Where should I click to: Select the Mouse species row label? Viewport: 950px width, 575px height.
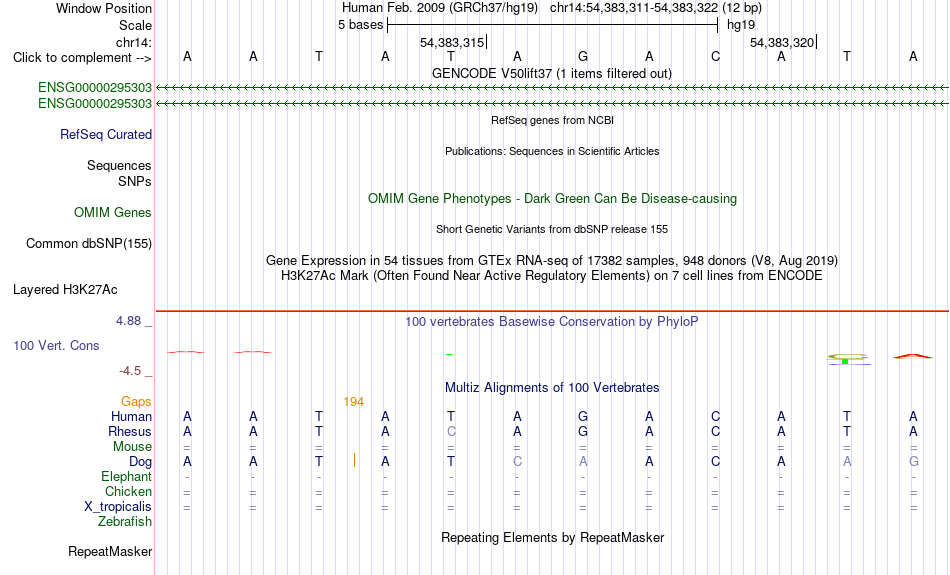pyautogui.click(x=132, y=447)
